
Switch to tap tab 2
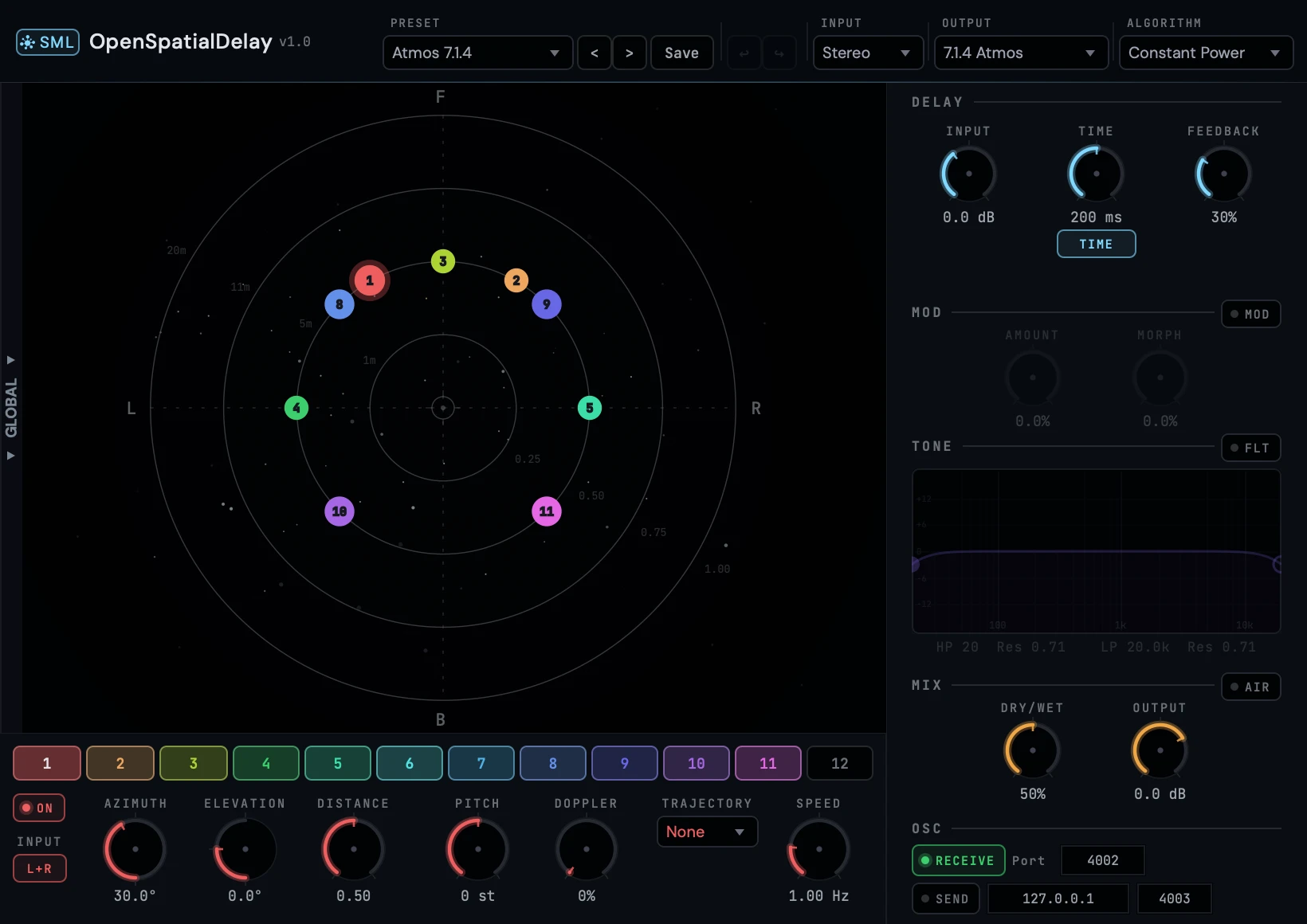pyautogui.click(x=120, y=763)
